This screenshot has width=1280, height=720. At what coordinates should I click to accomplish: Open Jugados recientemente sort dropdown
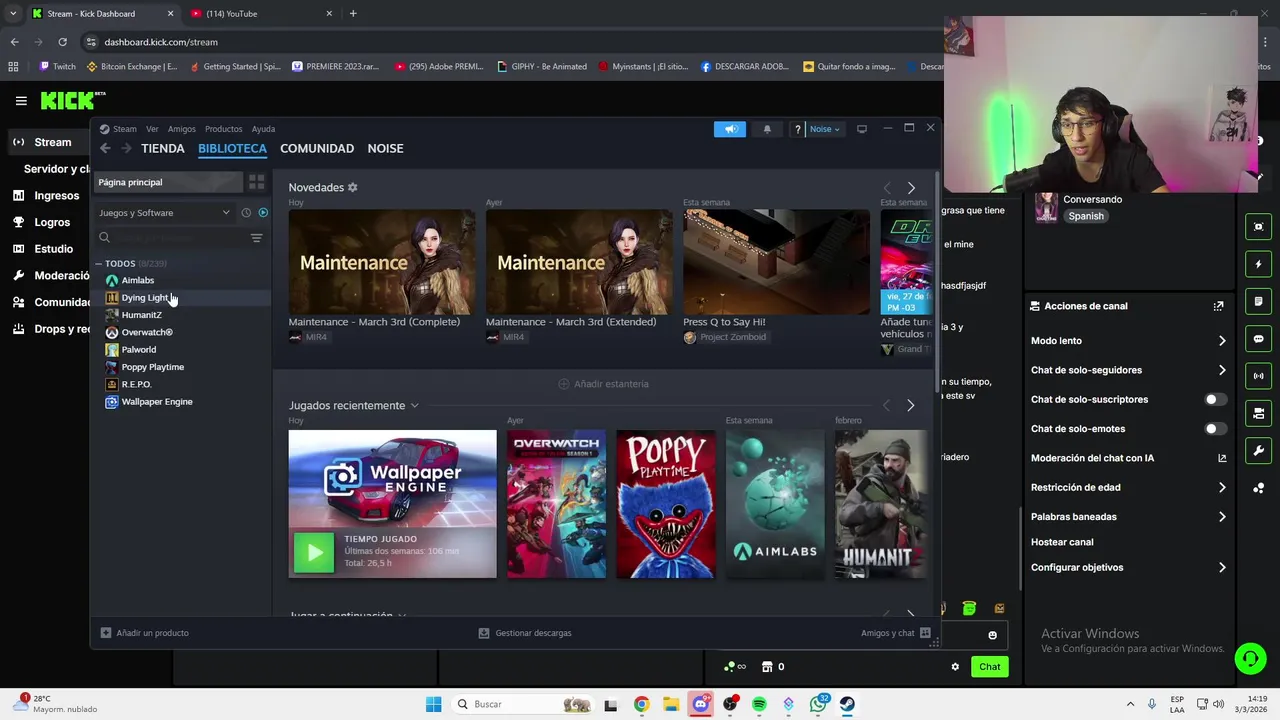414,405
